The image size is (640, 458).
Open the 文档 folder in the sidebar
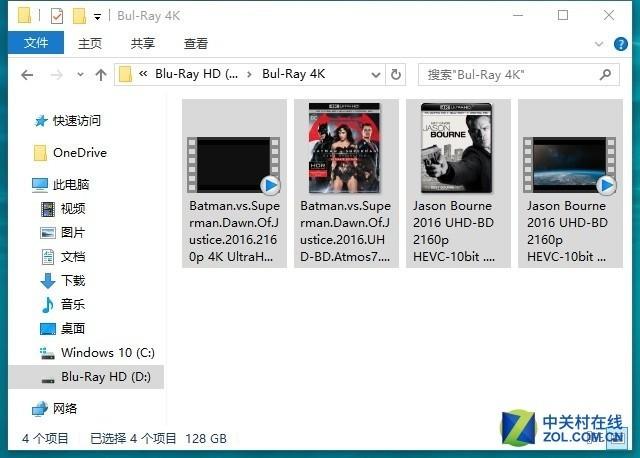[73, 257]
